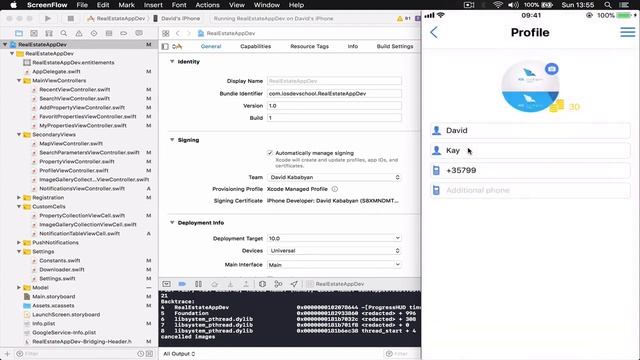Tap the back arrow on Profile screen

pyautogui.click(x=434, y=33)
